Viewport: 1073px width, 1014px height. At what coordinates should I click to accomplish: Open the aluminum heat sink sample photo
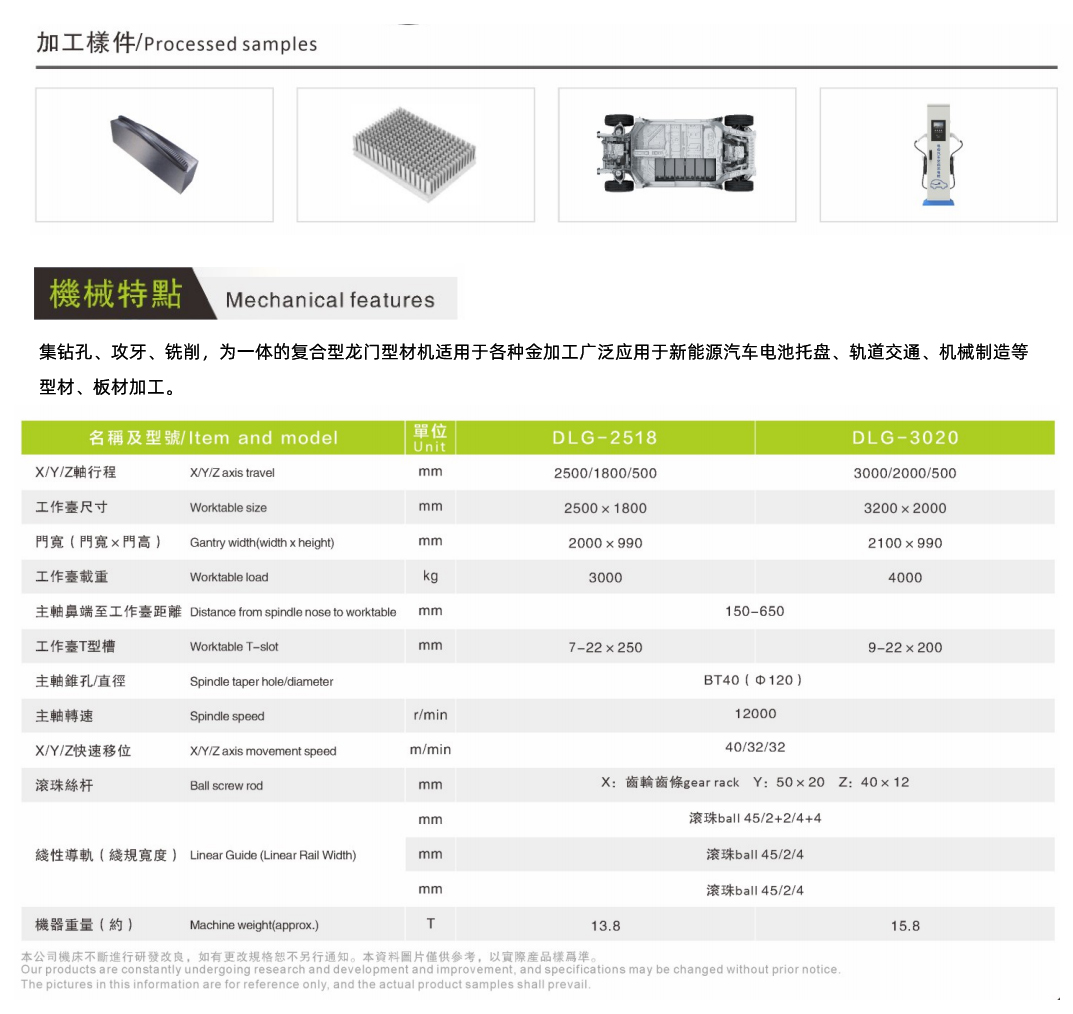(x=415, y=155)
